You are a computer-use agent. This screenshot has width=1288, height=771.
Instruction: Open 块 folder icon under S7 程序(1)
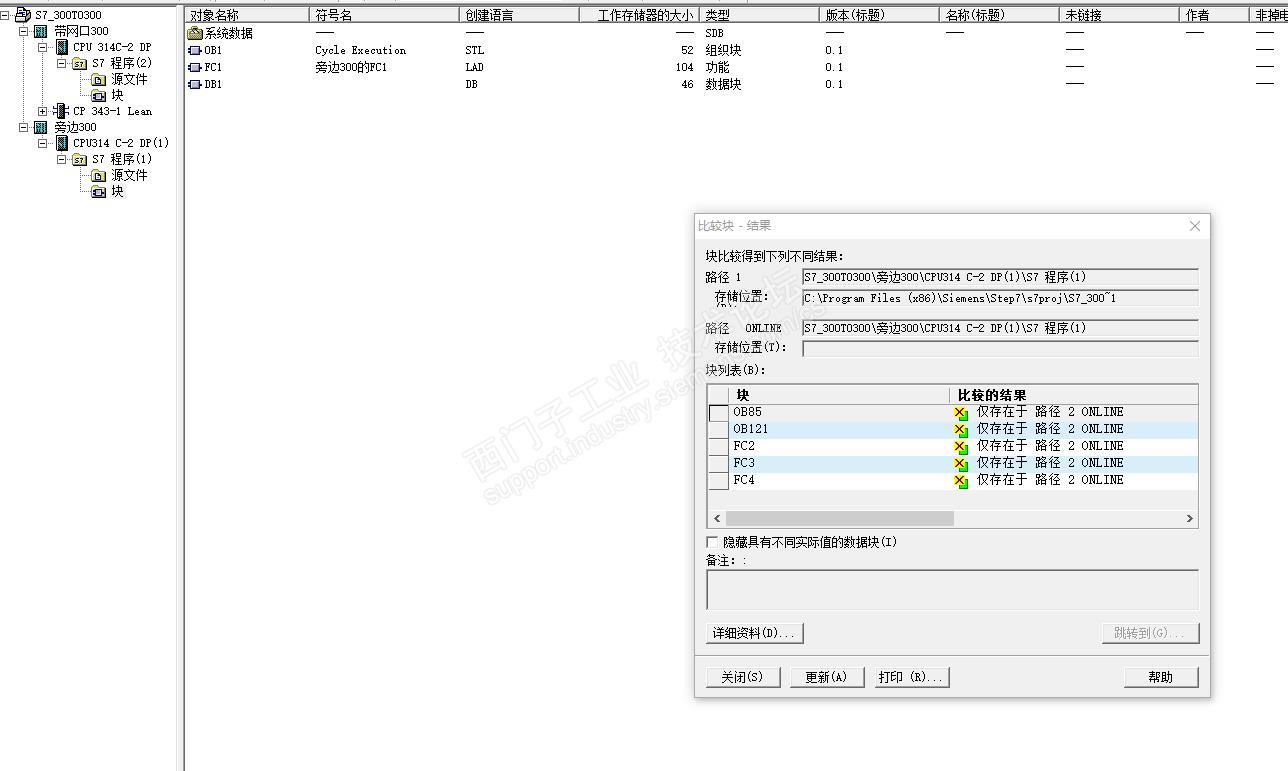(x=99, y=191)
